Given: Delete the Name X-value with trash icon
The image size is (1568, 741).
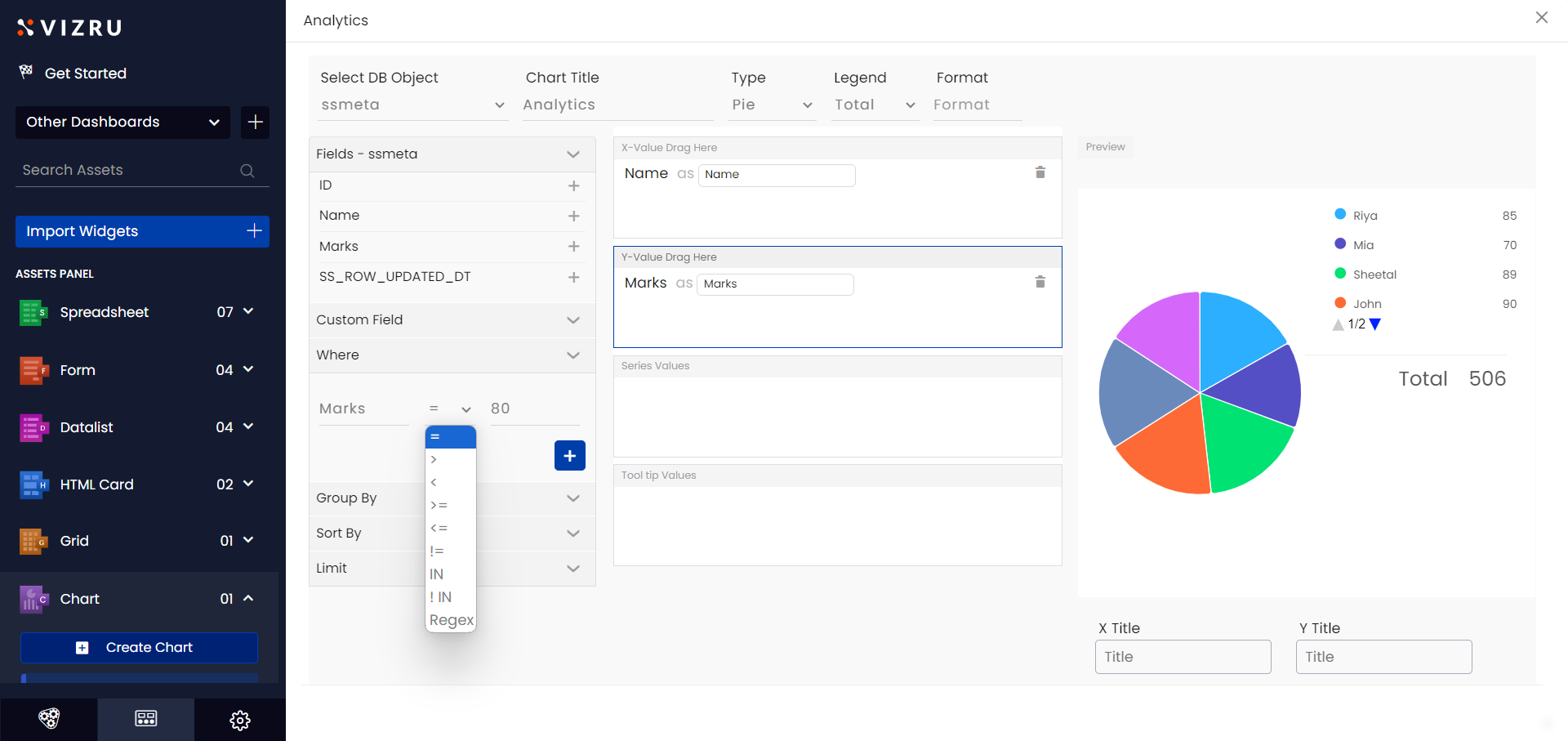Looking at the screenshot, I should point(1040,172).
